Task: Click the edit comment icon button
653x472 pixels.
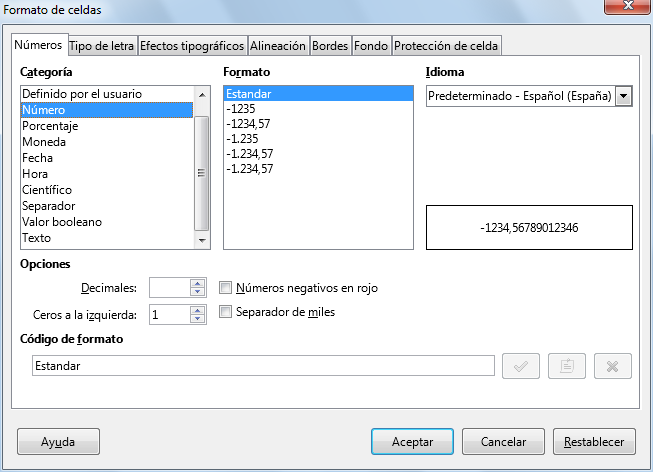Action: tap(567, 366)
